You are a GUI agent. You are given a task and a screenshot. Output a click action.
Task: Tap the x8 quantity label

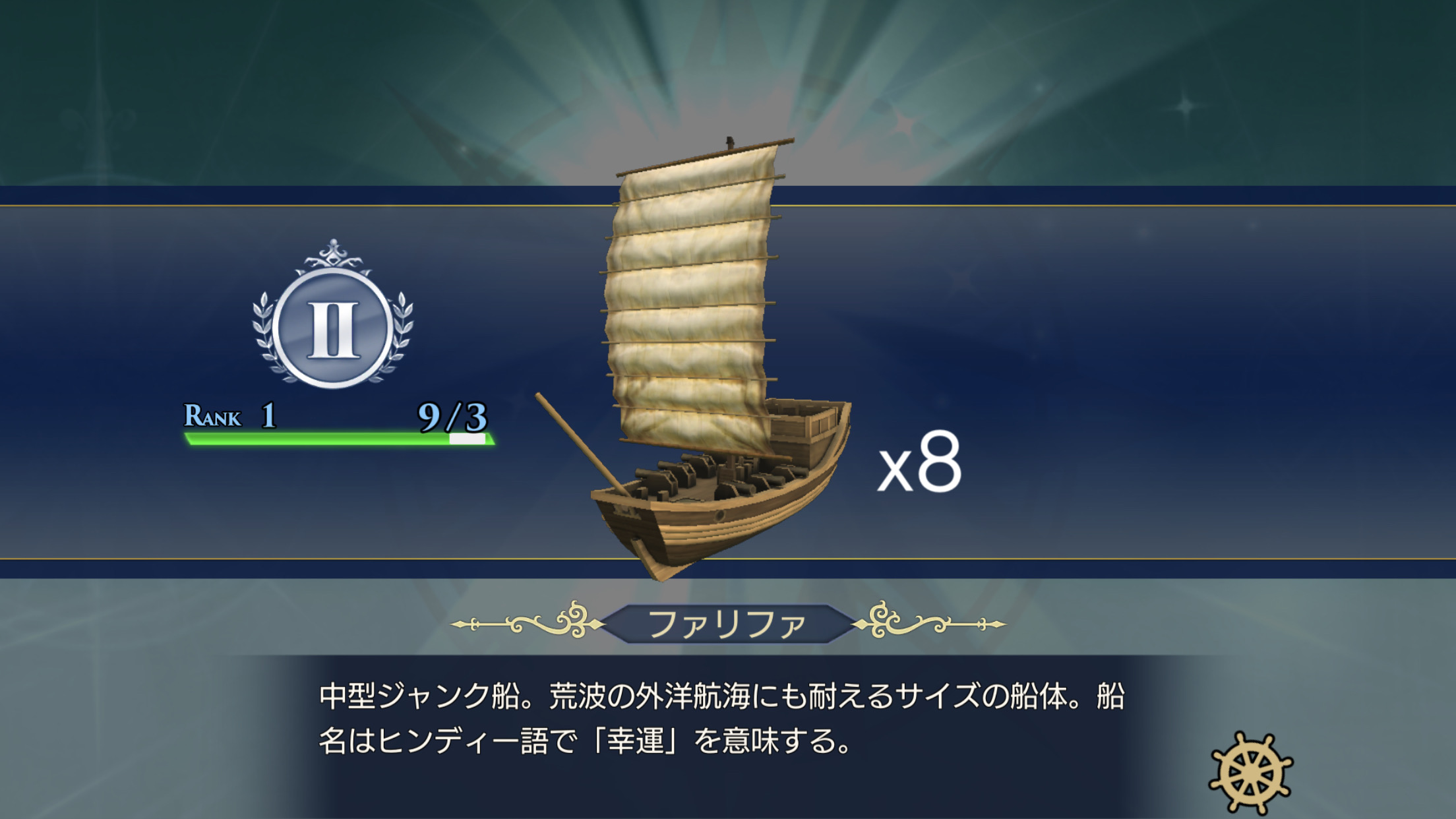(x=919, y=463)
